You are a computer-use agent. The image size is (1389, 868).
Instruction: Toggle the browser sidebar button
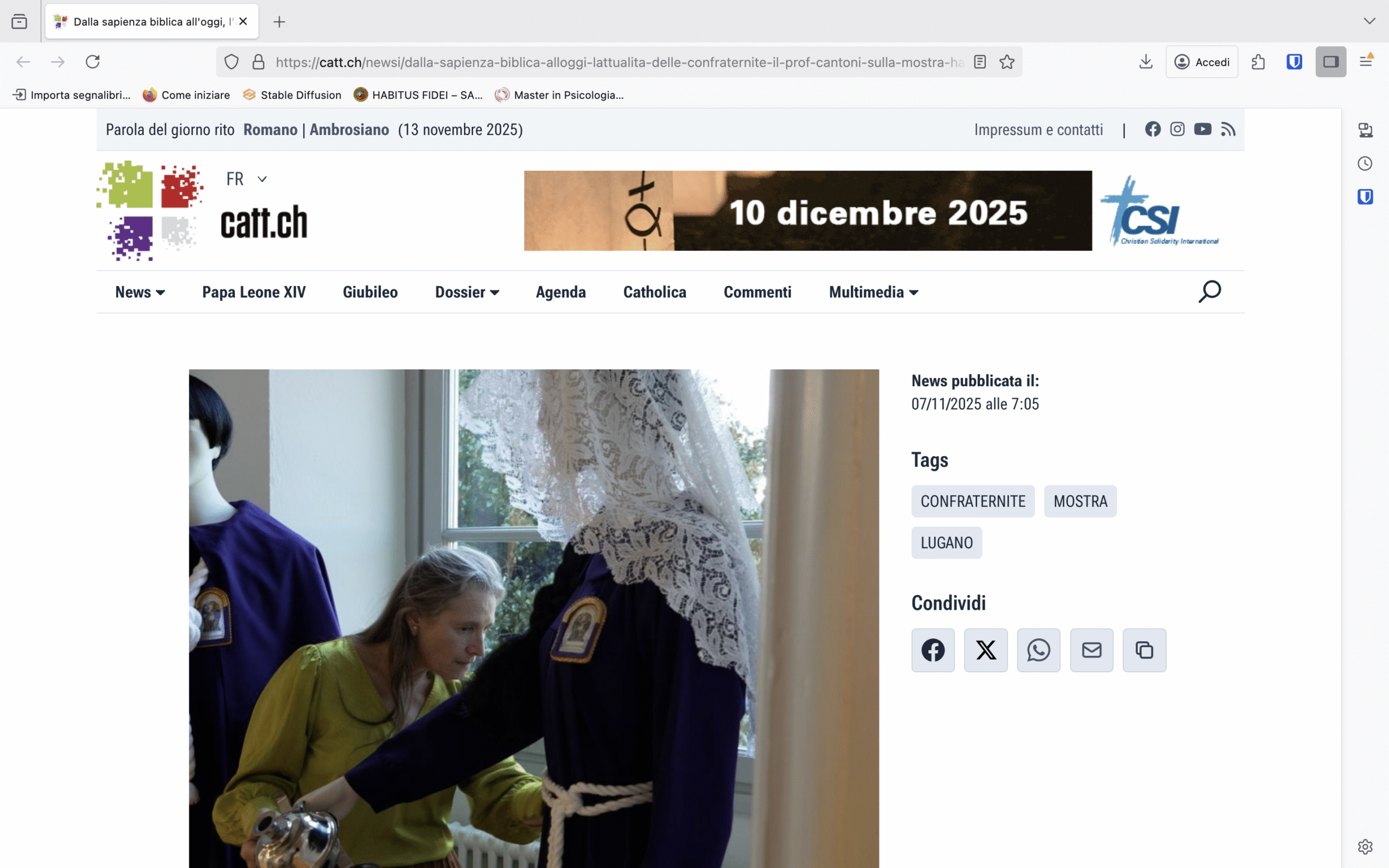pyautogui.click(x=1330, y=61)
